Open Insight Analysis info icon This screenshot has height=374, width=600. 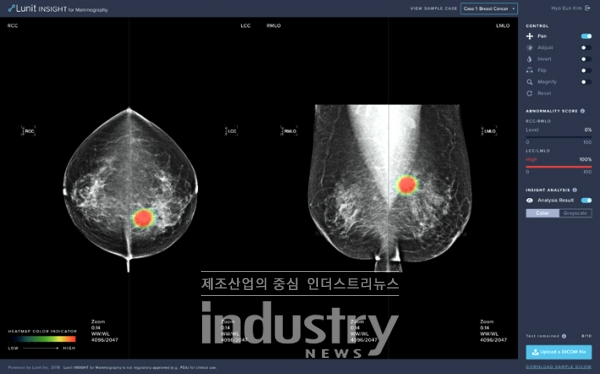pos(575,190)
